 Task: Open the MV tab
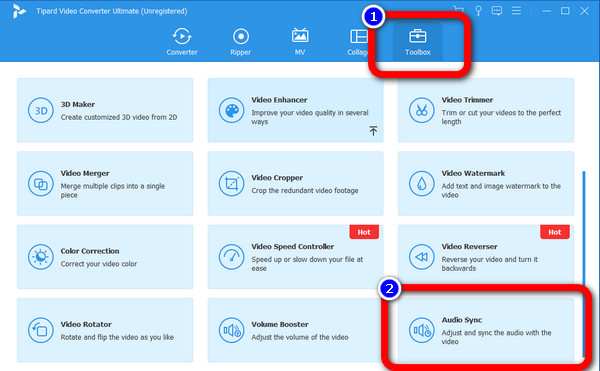pos(300,41)
